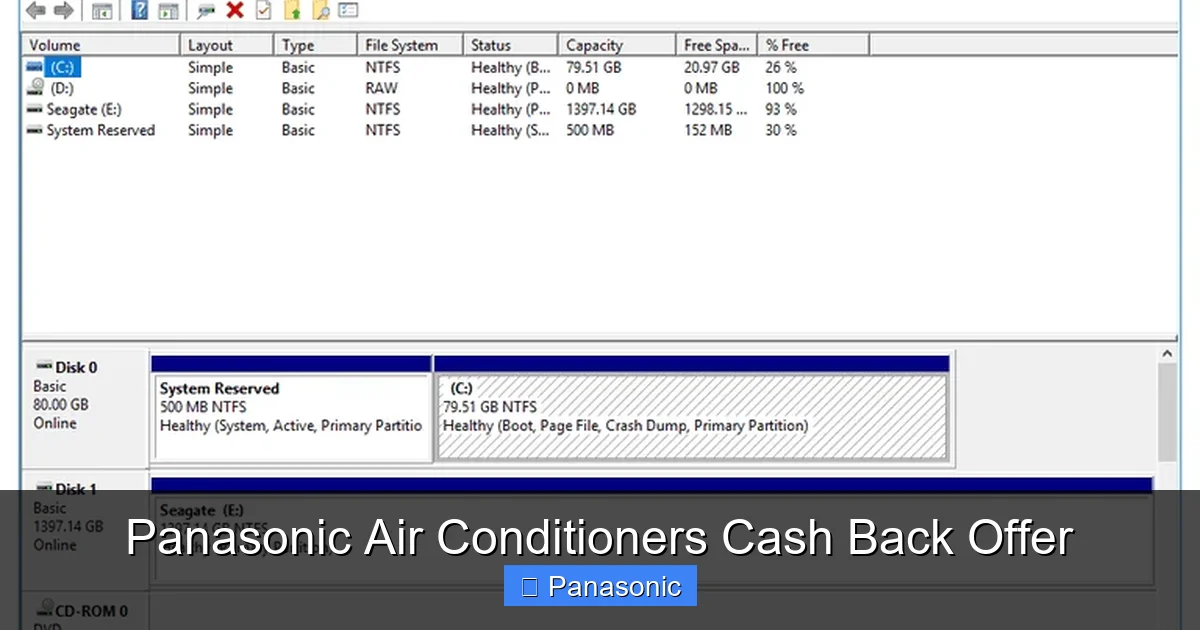Click the Back arrow toolbar icon
1200x630 pixels.
[x=36, y=11]
